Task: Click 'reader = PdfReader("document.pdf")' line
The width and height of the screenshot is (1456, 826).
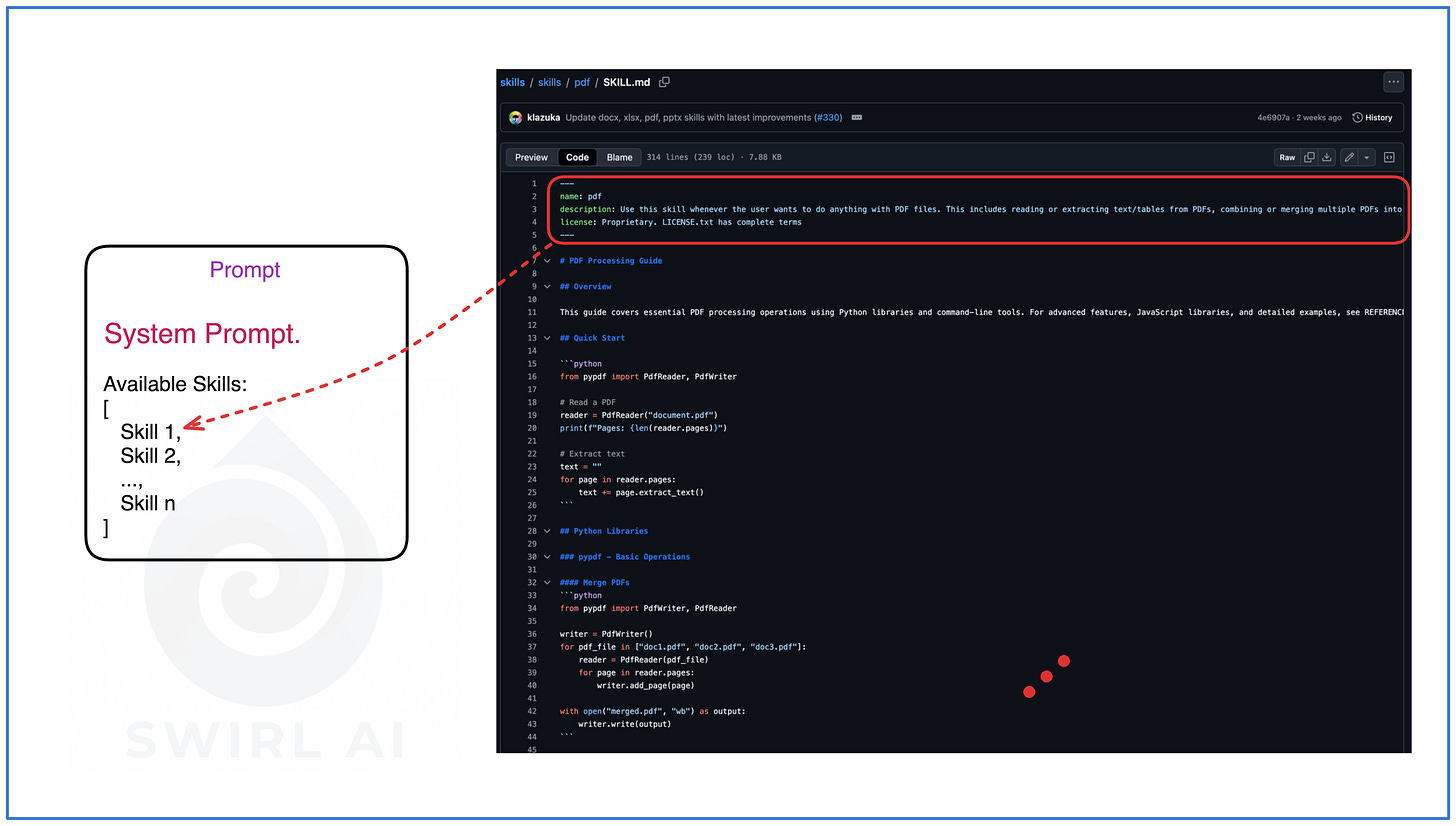Action: click(x=639, y=415)
